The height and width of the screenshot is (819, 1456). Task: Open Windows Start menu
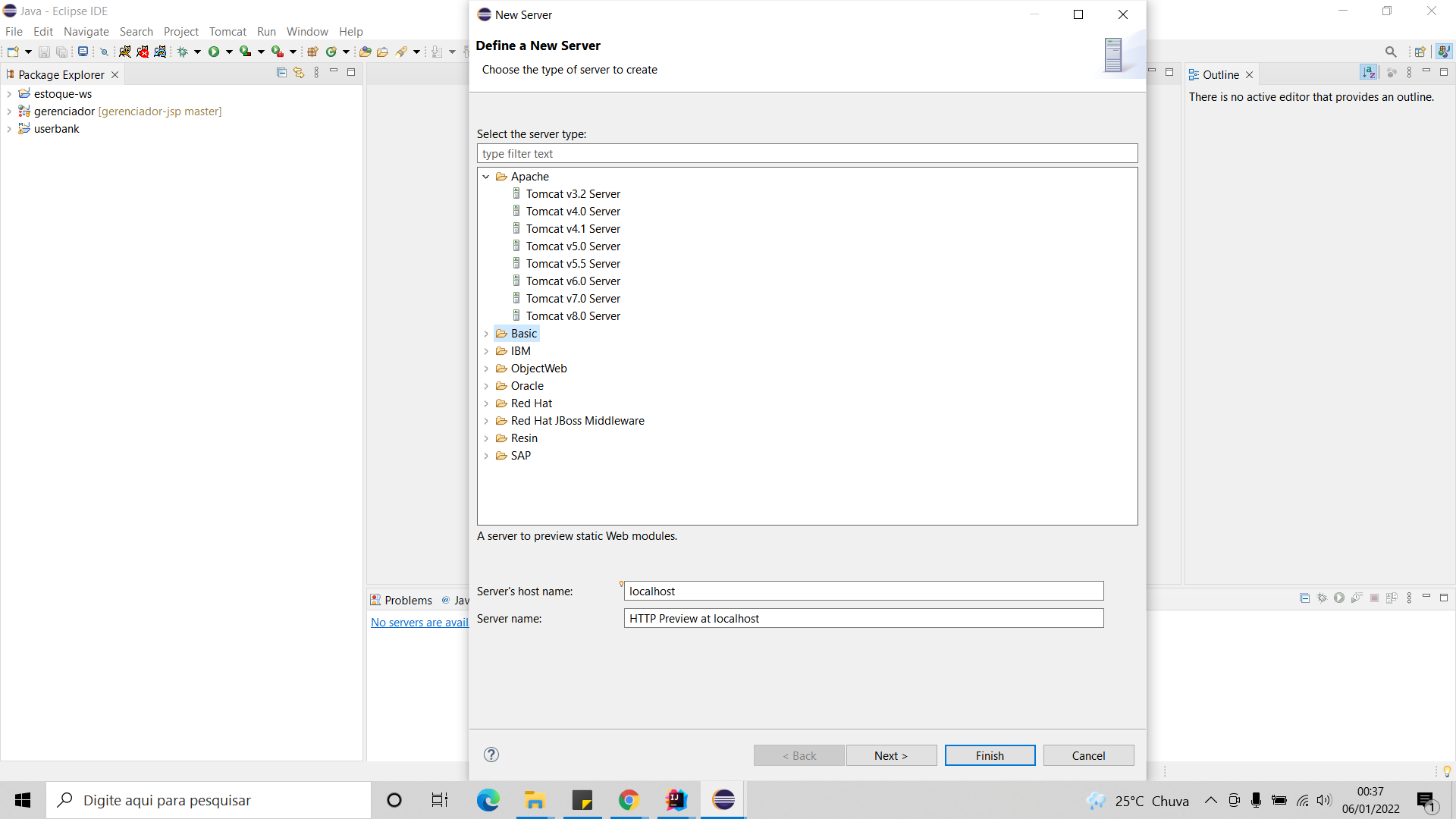pyautogui.click(x=23, y=800)
